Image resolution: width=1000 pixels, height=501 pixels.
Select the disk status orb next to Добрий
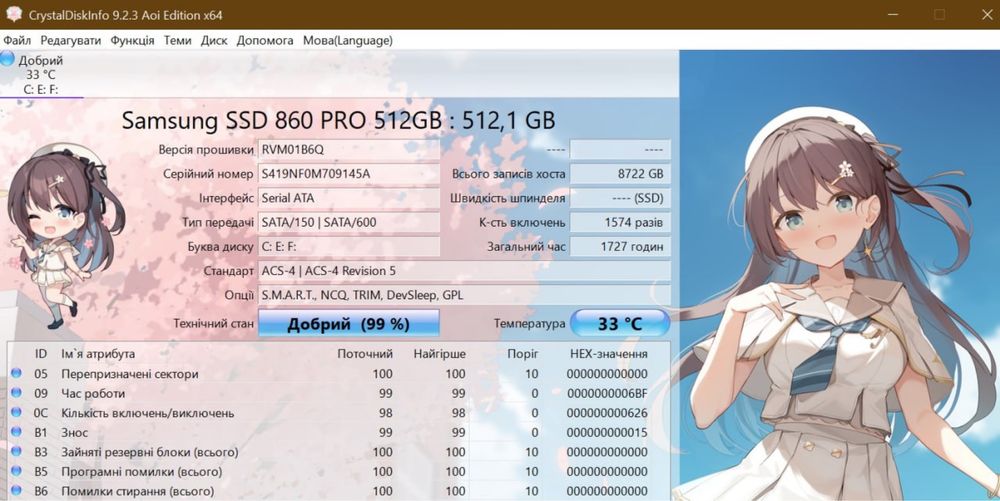coord(8,59)
